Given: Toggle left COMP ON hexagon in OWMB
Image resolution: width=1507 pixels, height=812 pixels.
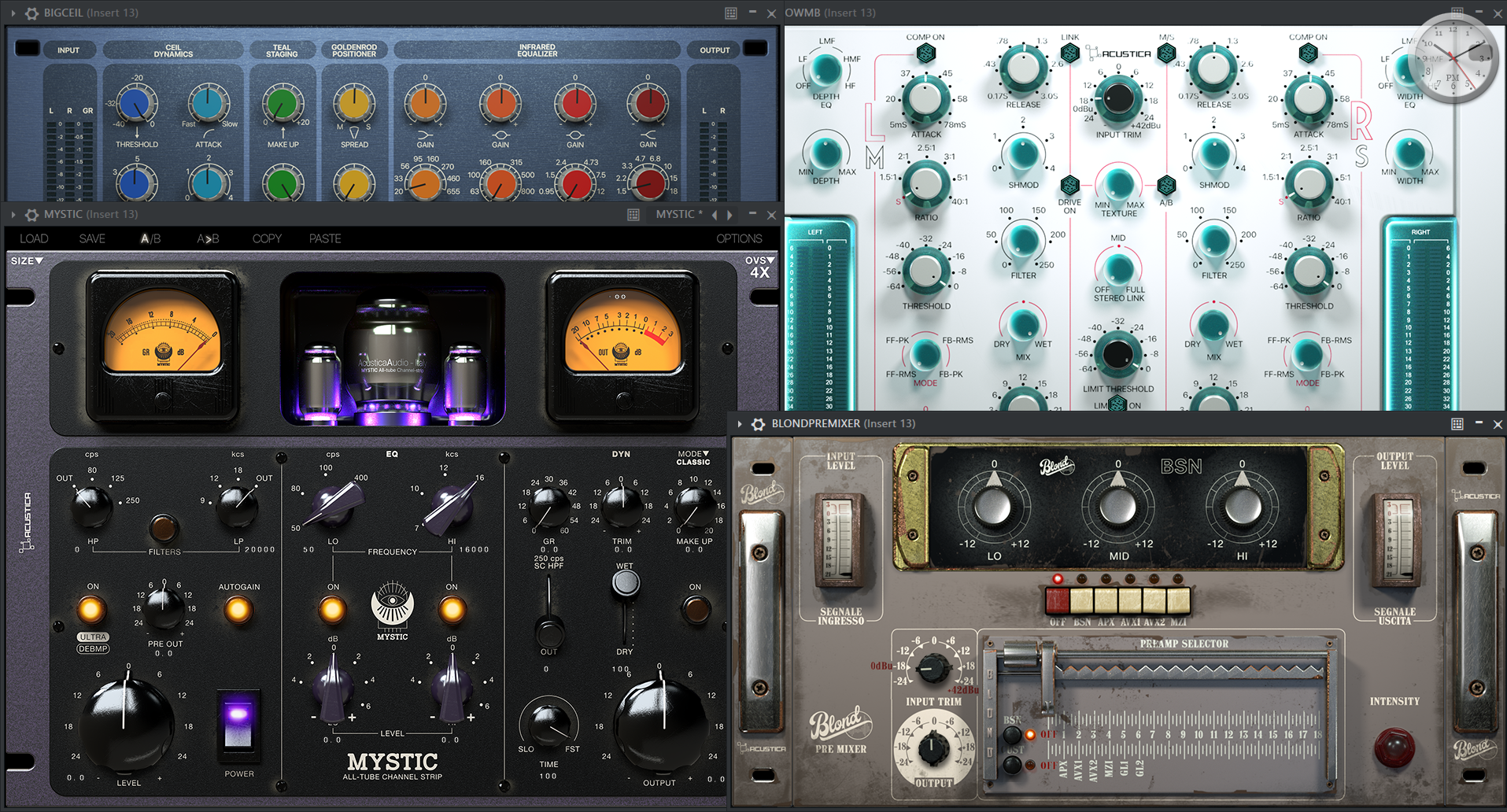Looking at the screenshot, I should [925, 54].
